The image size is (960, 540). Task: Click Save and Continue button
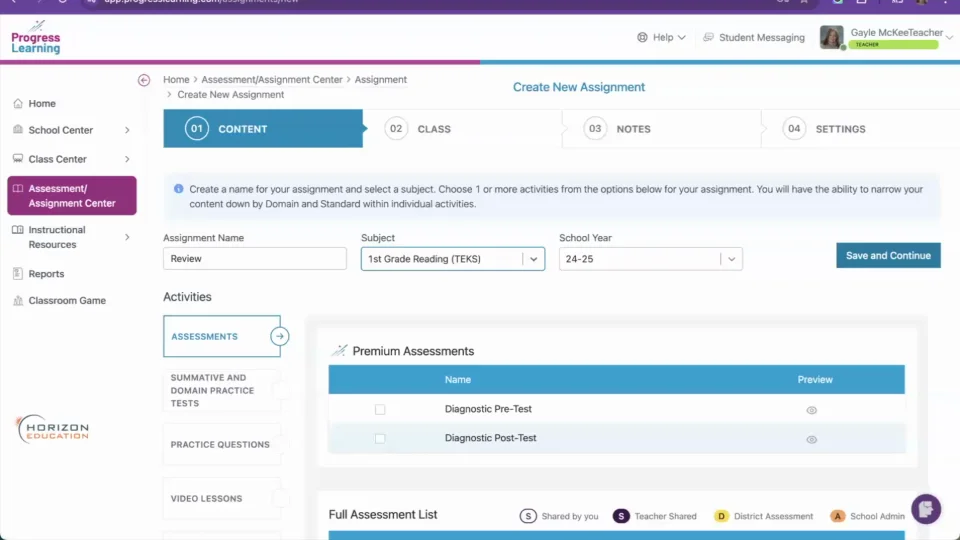point(888,256)
